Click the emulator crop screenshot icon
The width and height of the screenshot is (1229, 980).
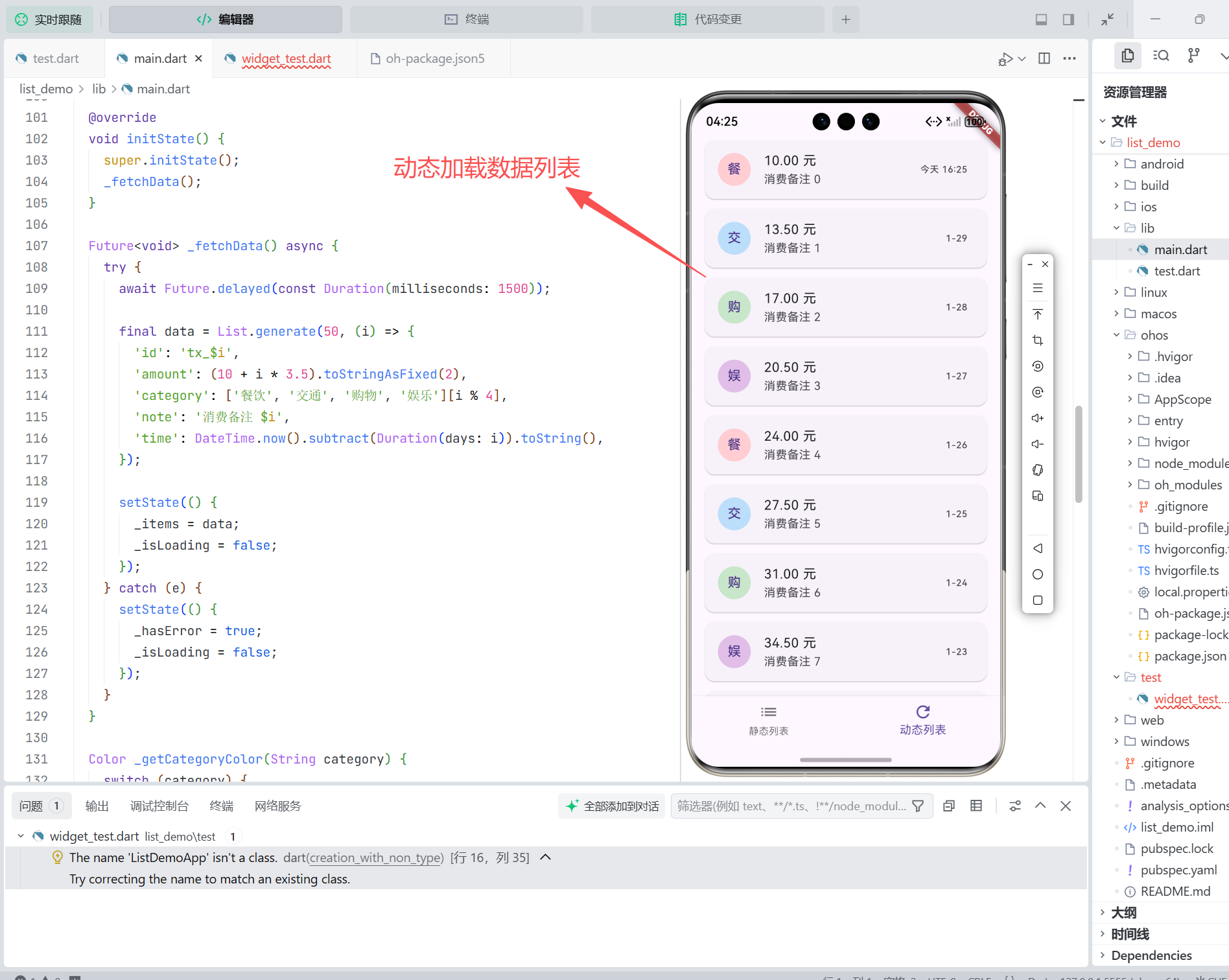(x=1038, y=340)
